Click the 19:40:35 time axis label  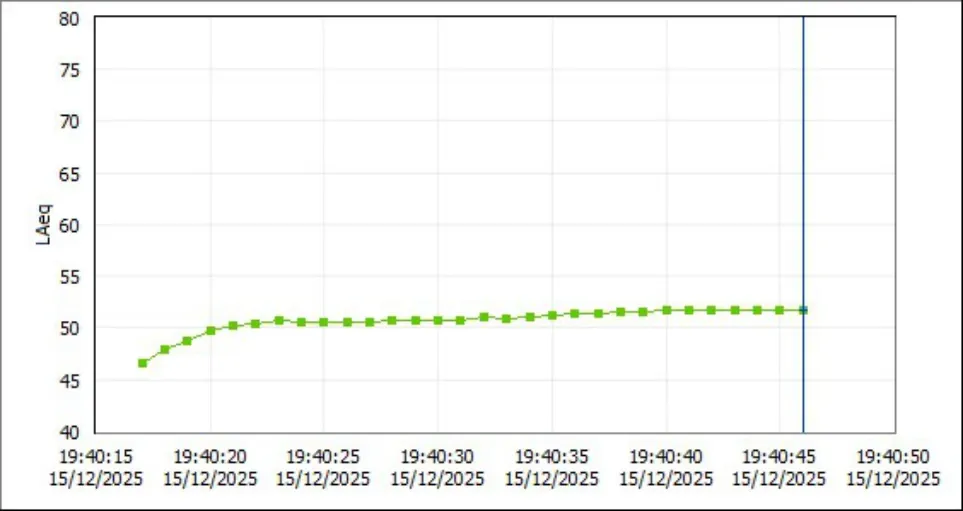(x=552, y=468)
